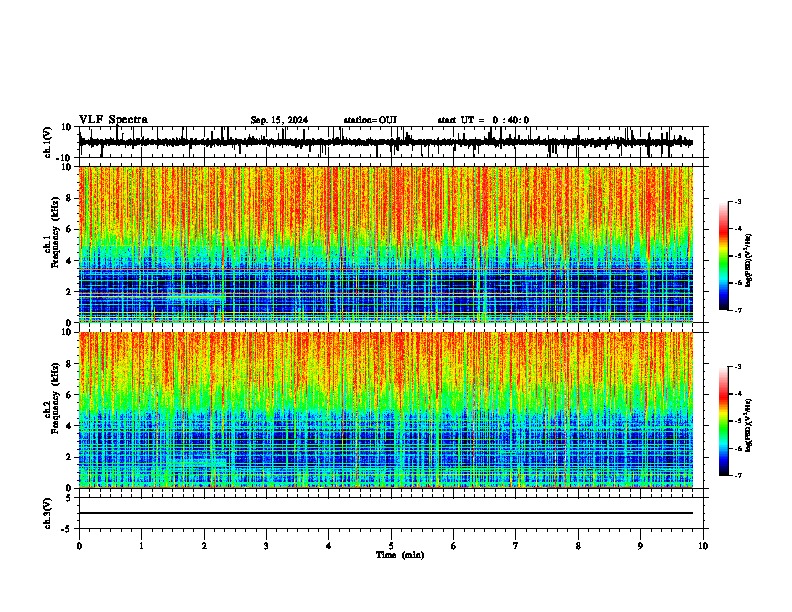Image resolution: width=792 pixels, height=612 pixels.
Task: Click the ch.1 voltage waveform trace
Action: click(x=386, y=142)
